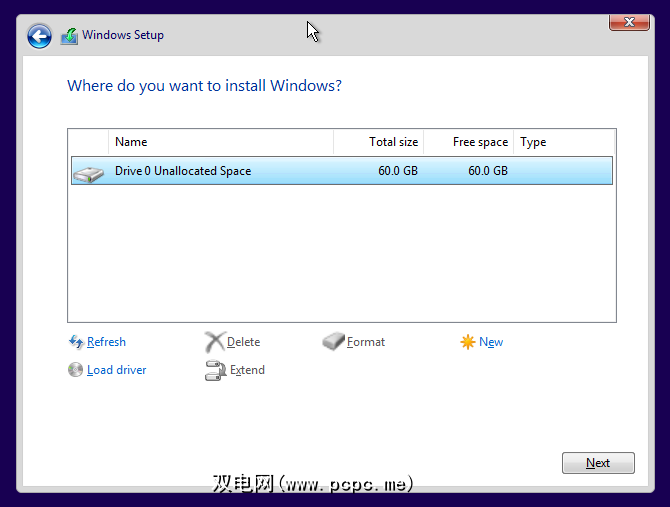This screenshot has width=670, height=507.
Task: Click the hard drive icon for Drive 0
Action: [88, 174]
